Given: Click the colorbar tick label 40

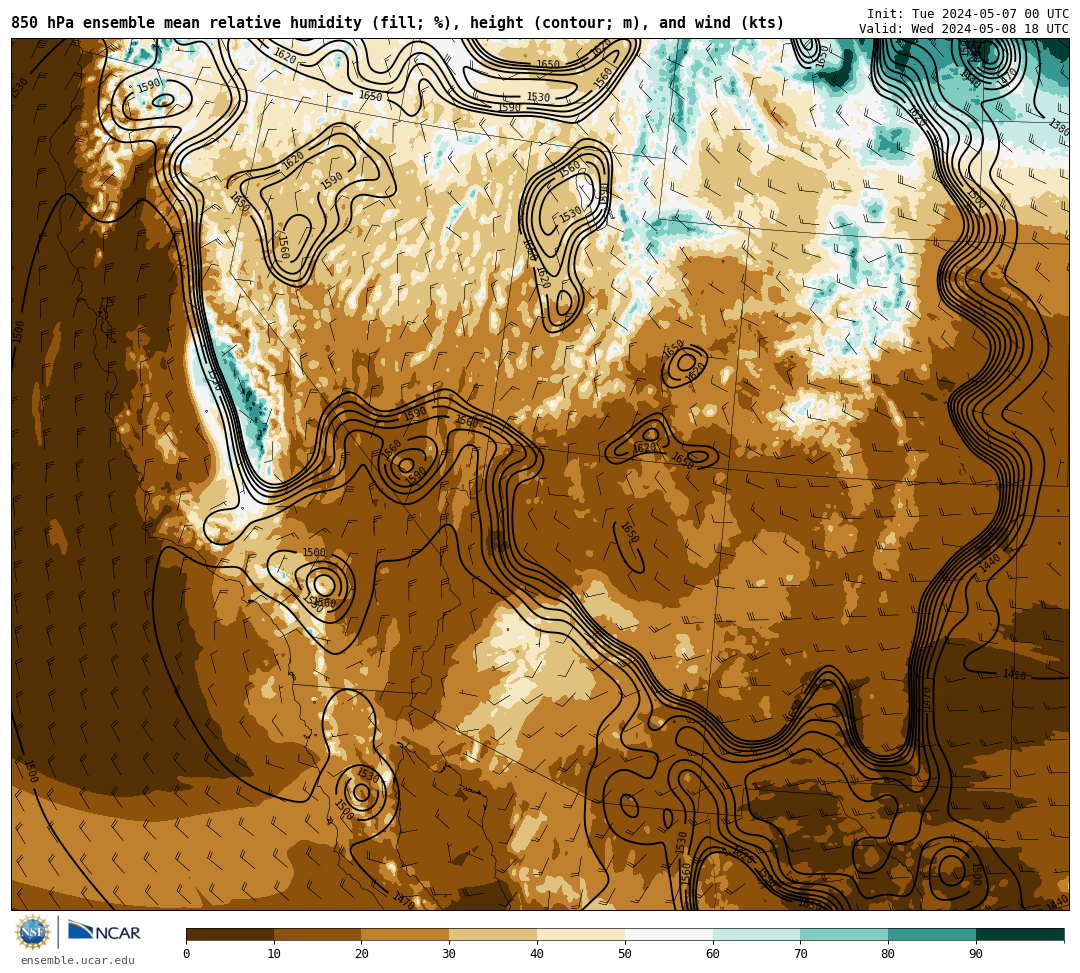Looking at the screenshot, I should [x=537, y=954].
